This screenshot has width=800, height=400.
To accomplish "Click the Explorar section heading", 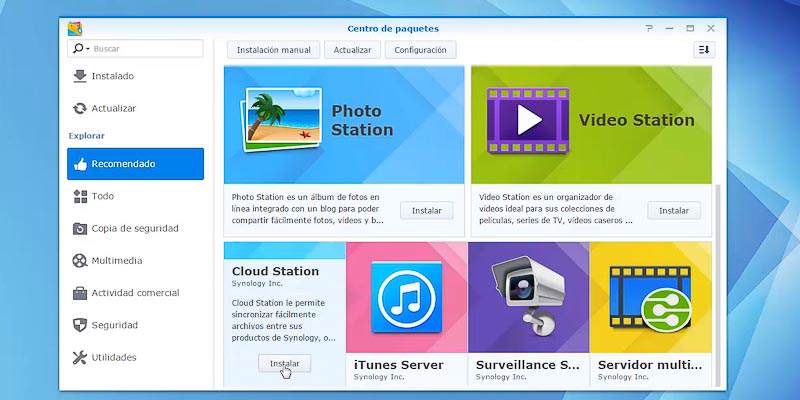I will coord(86,136).
